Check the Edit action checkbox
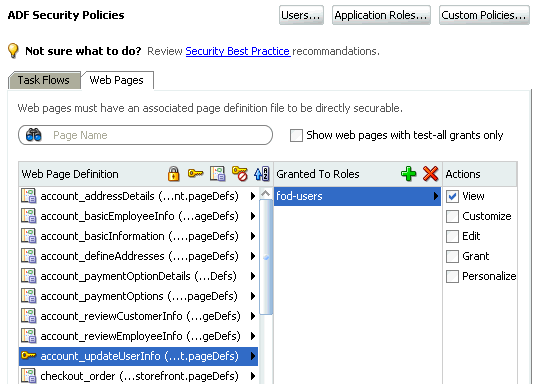Image resolution: width=536 pixels, height=384 pixels. [452, 236]
